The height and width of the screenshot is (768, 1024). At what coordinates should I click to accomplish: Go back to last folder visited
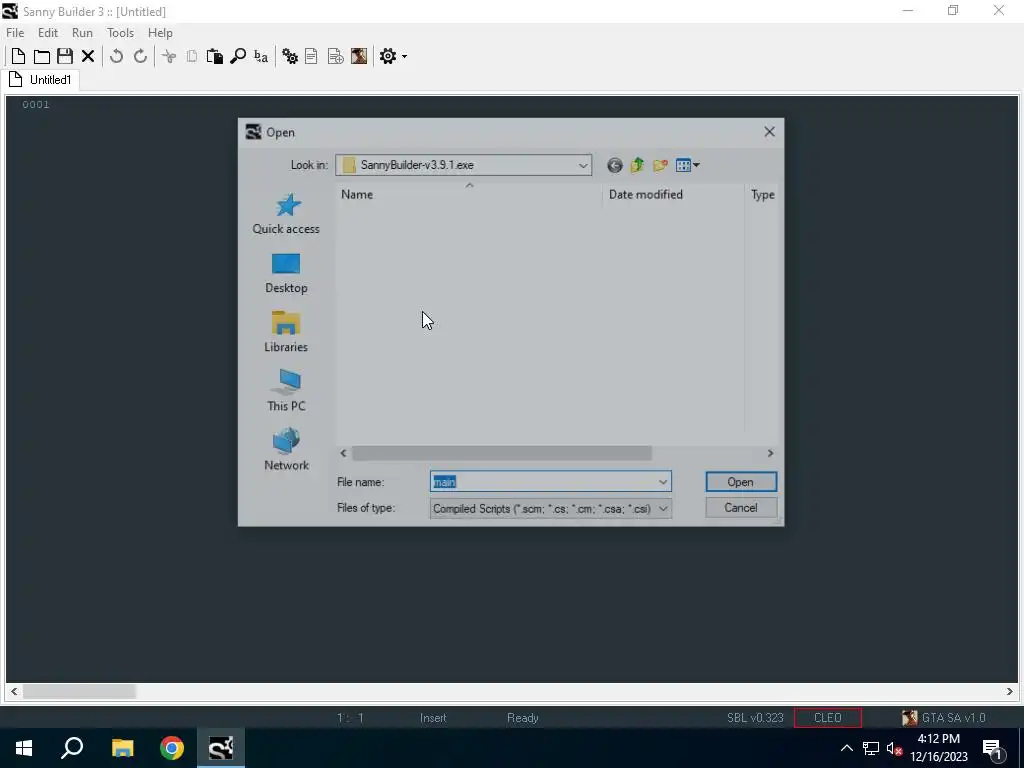click(x=615, y=165)
